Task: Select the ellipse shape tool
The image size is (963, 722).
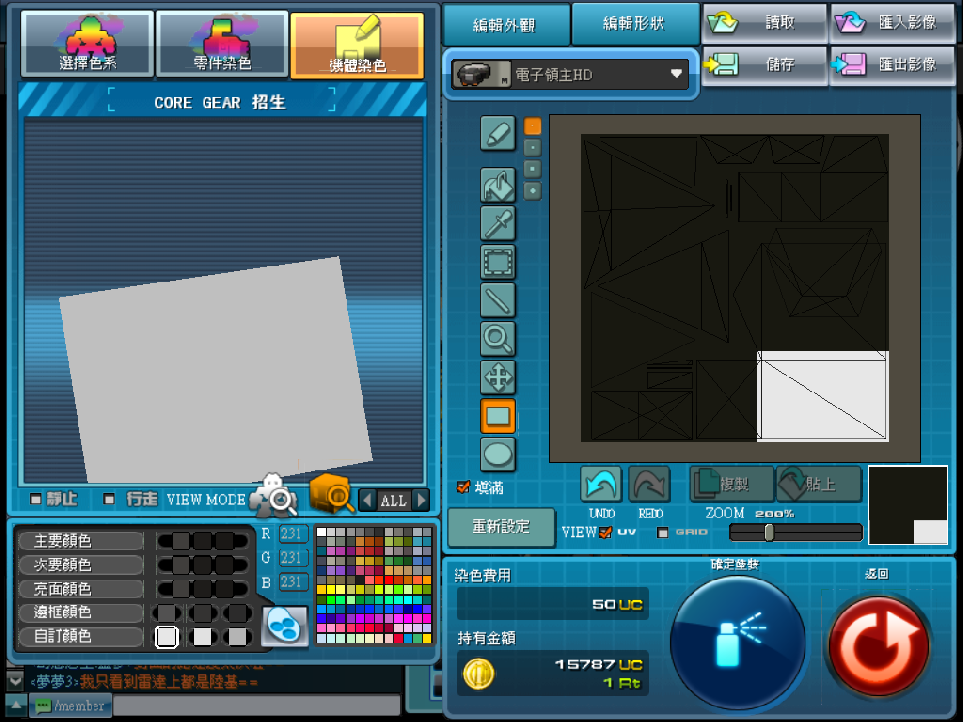Action: coord(498,454)
